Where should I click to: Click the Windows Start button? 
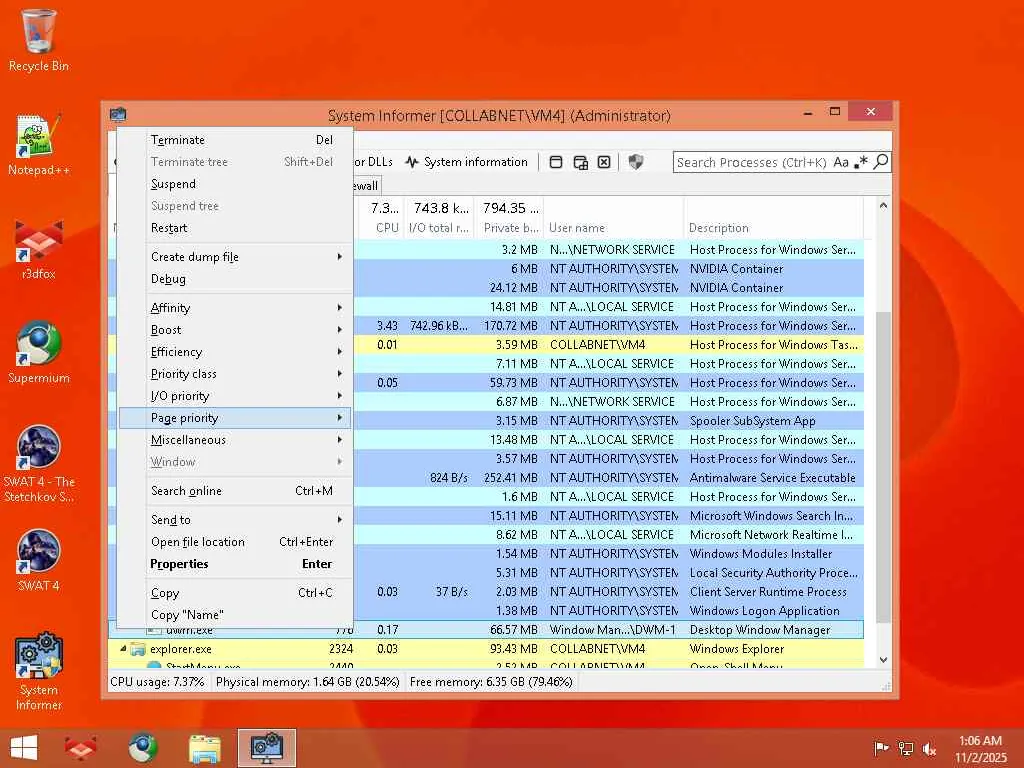pyautogui.click(x=24, y=748)
